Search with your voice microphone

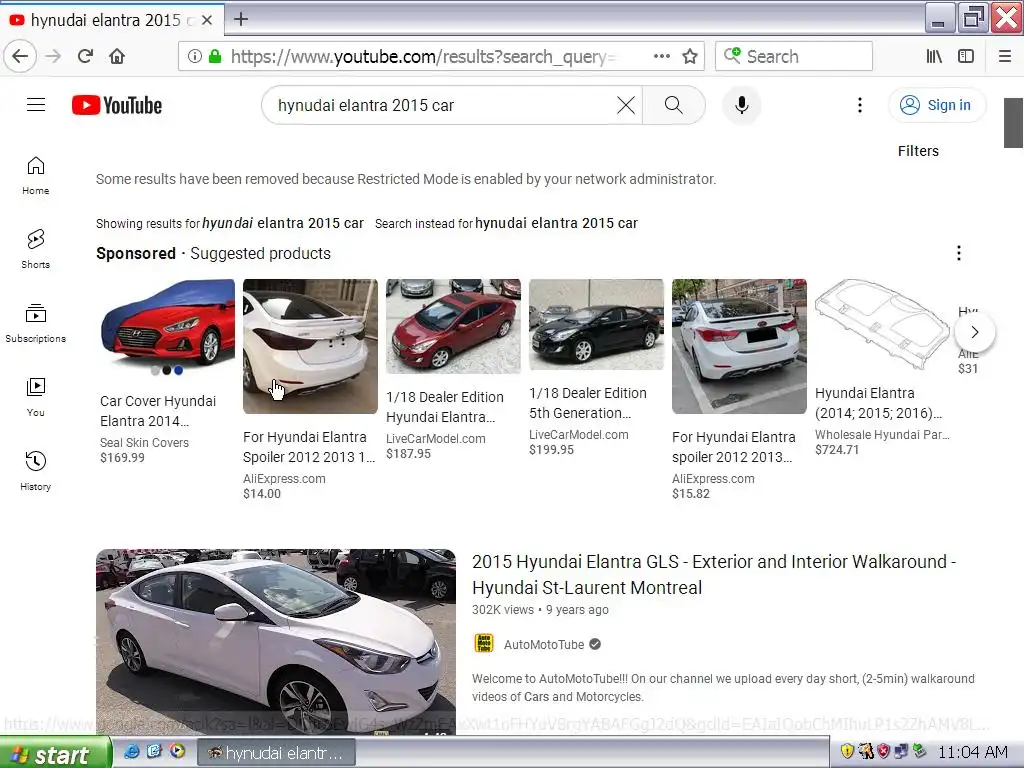point(741,105)
